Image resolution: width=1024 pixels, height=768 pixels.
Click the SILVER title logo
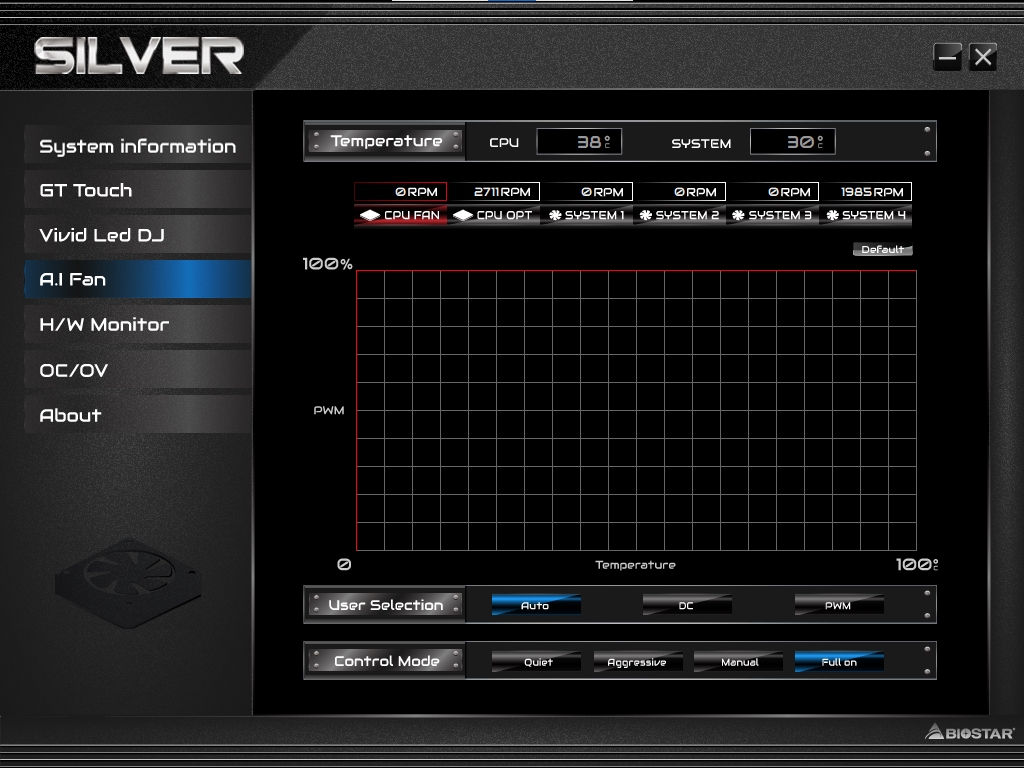(139, 56)
